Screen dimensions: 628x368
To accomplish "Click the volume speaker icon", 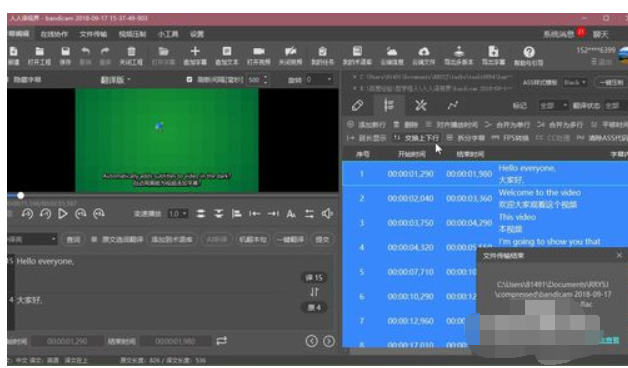I will pyautogui.click(x=327, y=214).
